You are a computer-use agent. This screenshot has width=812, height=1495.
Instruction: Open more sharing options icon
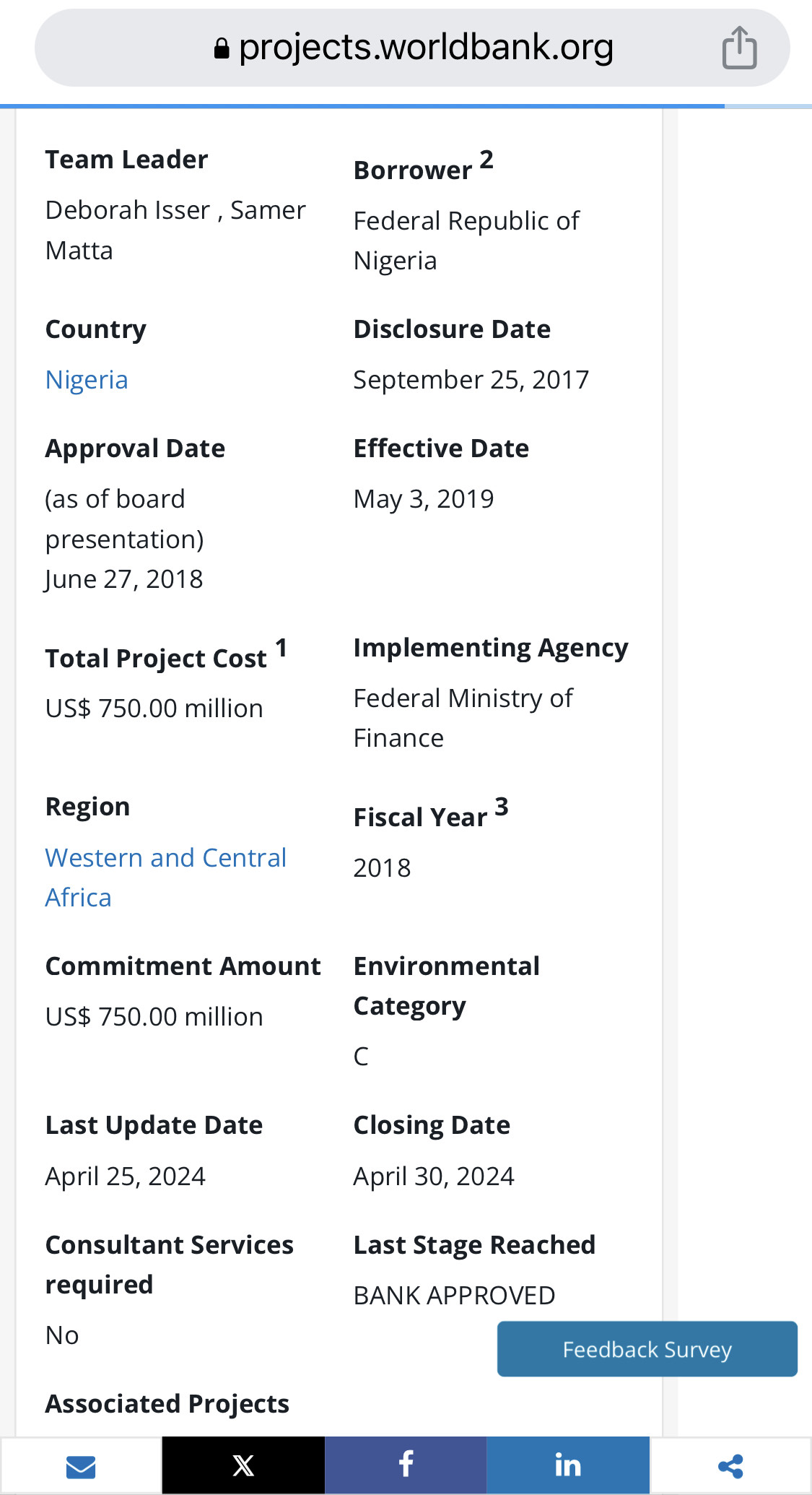[730, 1465]
